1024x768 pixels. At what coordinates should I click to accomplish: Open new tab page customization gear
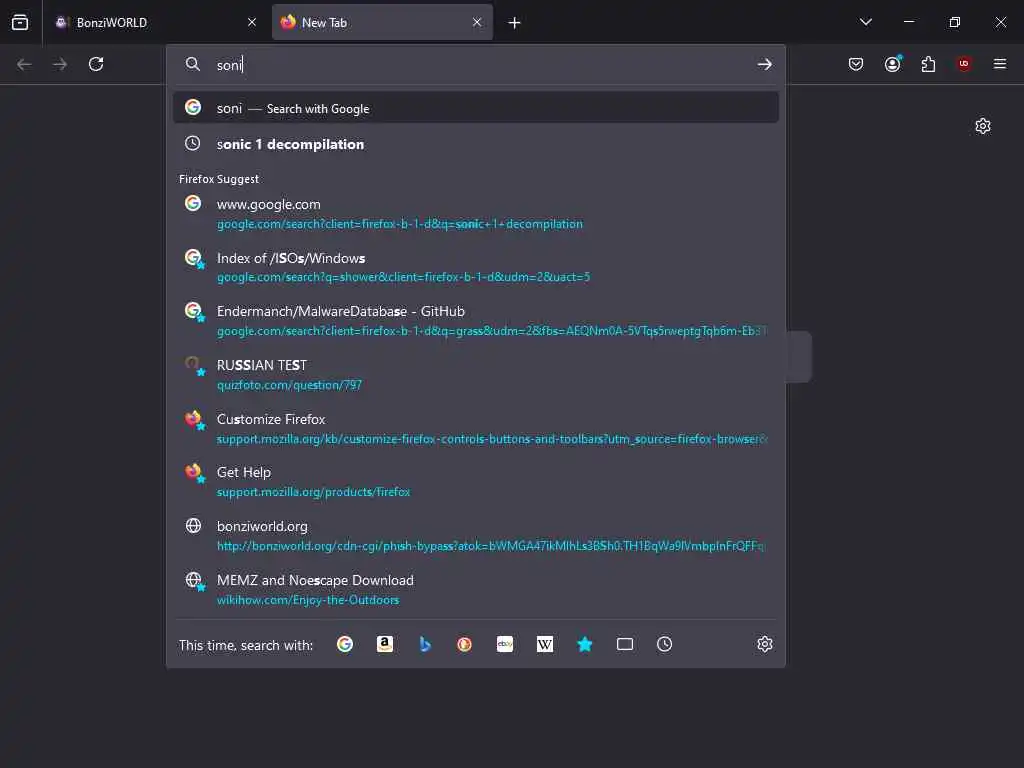pyautogui.click(x=983, y=126)
